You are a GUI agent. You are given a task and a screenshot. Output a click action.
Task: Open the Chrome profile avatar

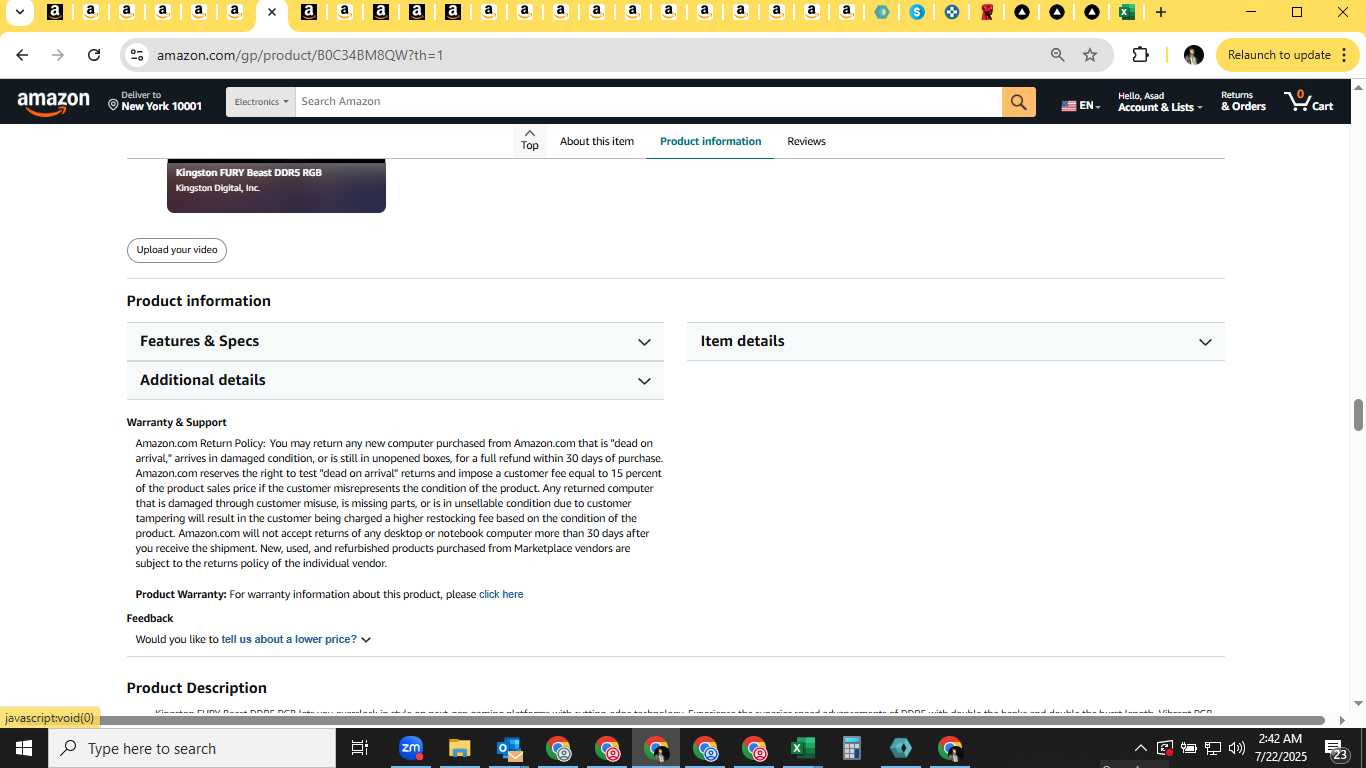pyautogui.click(x=1193, y=55)
